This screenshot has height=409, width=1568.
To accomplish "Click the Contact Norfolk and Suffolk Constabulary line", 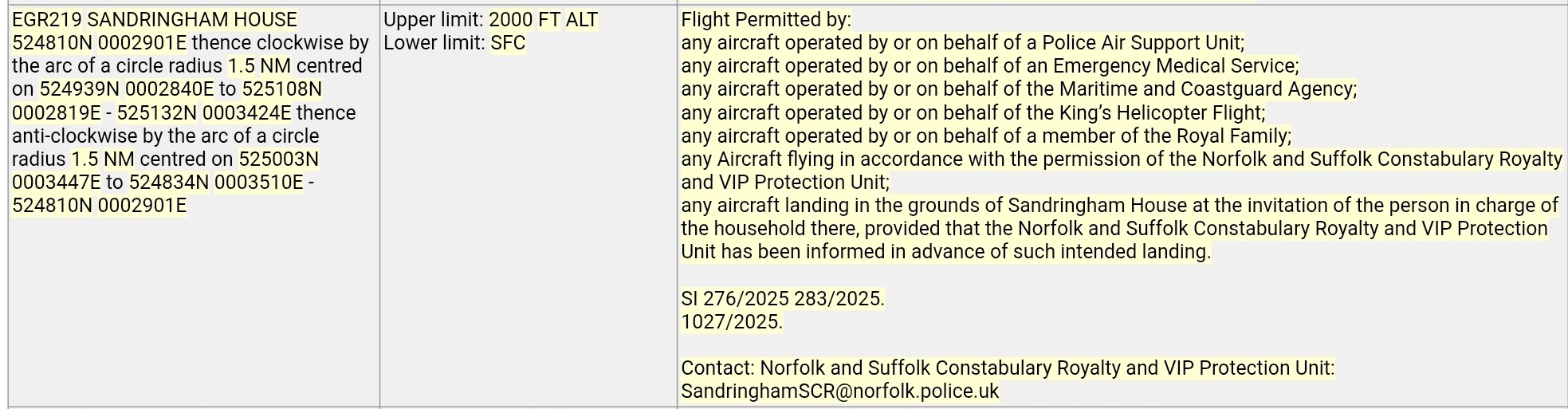I will (1007, 368).
